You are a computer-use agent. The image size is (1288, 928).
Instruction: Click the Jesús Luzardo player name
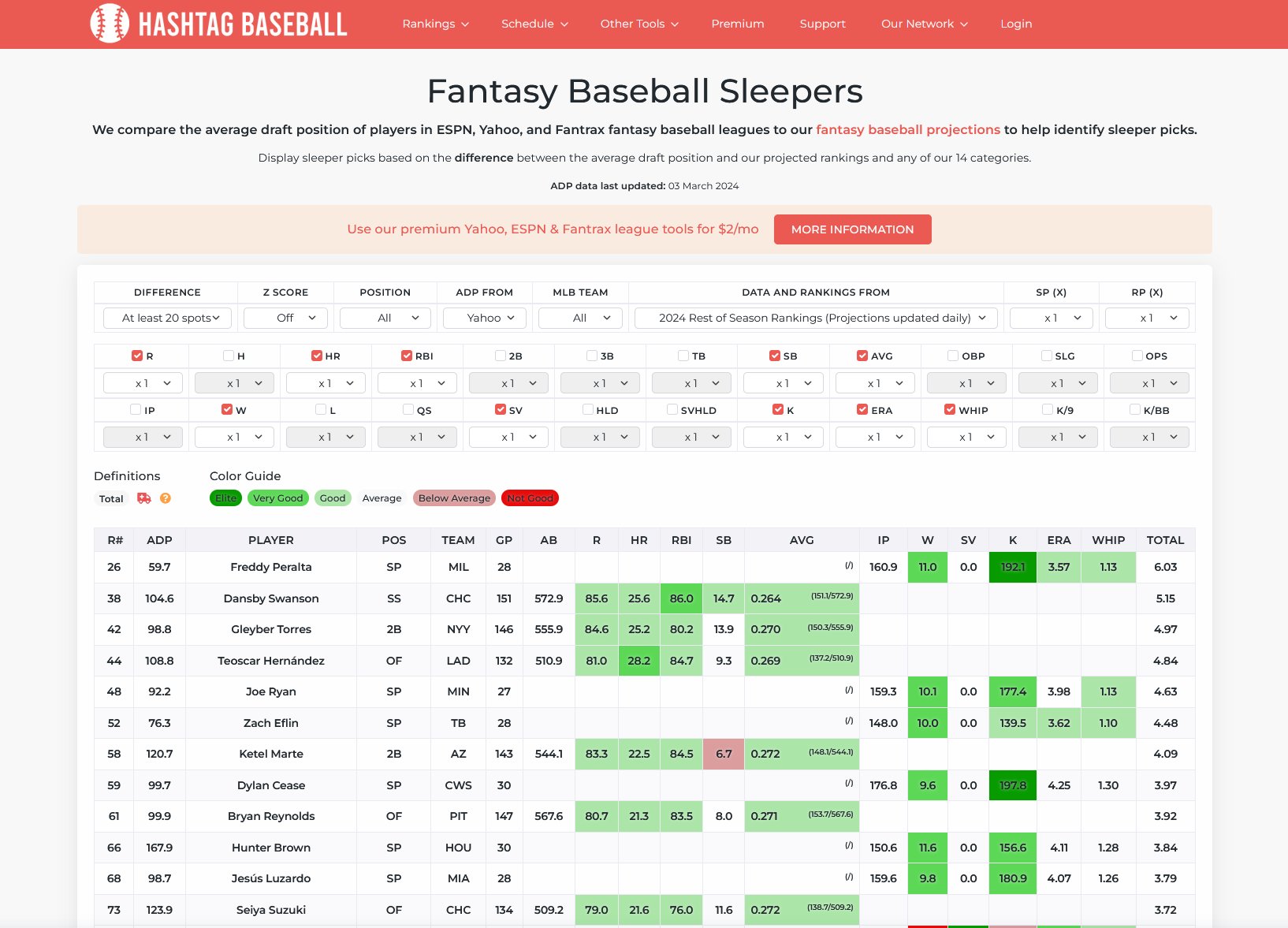271,878
